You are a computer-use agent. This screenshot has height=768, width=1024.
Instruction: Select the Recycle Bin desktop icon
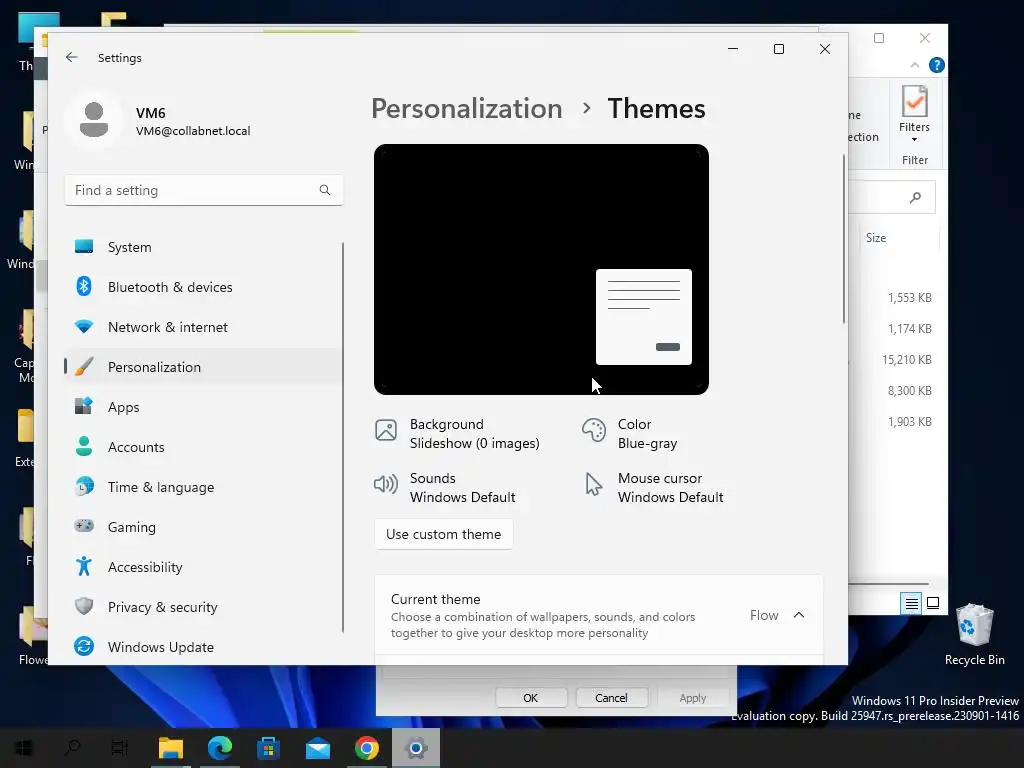[974, 634]
